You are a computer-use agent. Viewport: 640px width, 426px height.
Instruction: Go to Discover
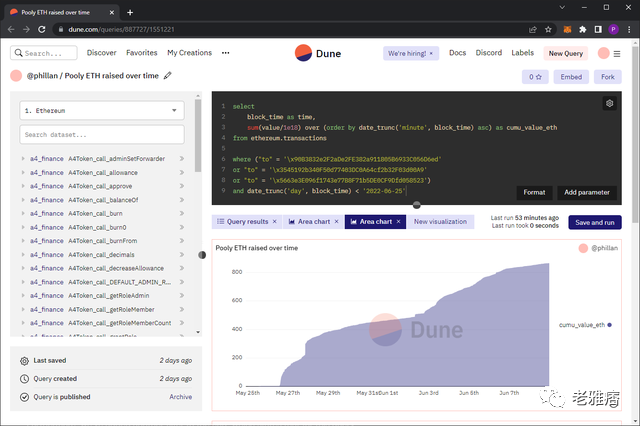click(x=102, y=53)
